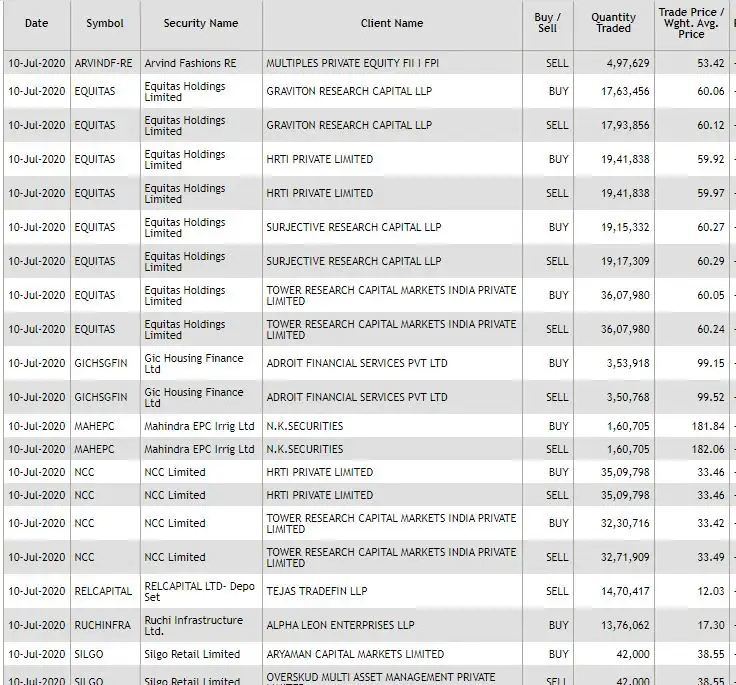The height and width of the screenshot is (685, 736).
Task: Select the ARVINDF-RE symbol cell
Action: [x=103, y=63]
